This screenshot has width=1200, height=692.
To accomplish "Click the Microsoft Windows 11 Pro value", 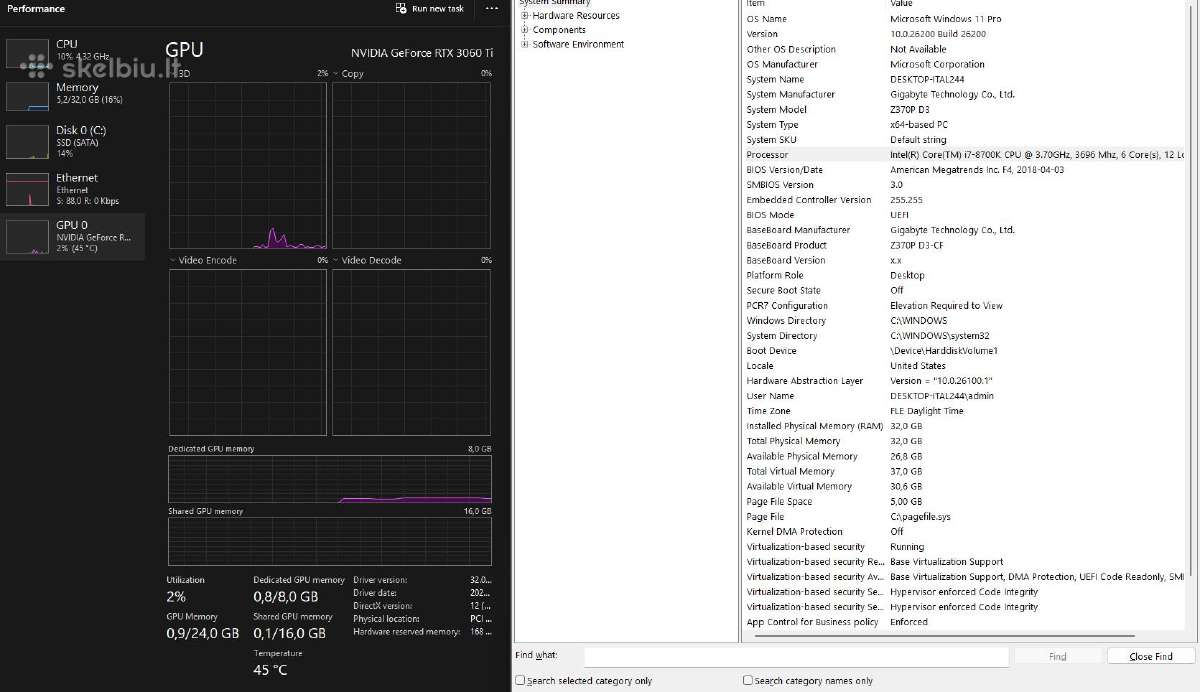I will (945, 19).
